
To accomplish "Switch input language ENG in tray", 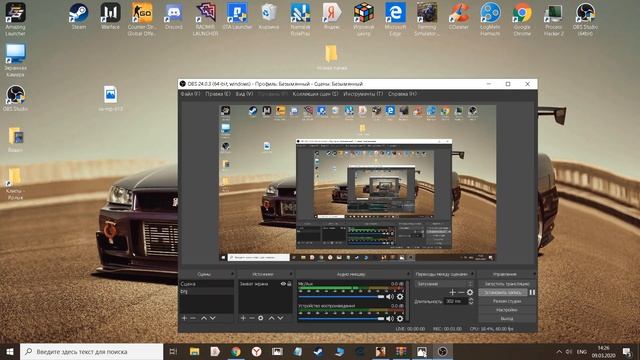I will [x=582, y=351].
